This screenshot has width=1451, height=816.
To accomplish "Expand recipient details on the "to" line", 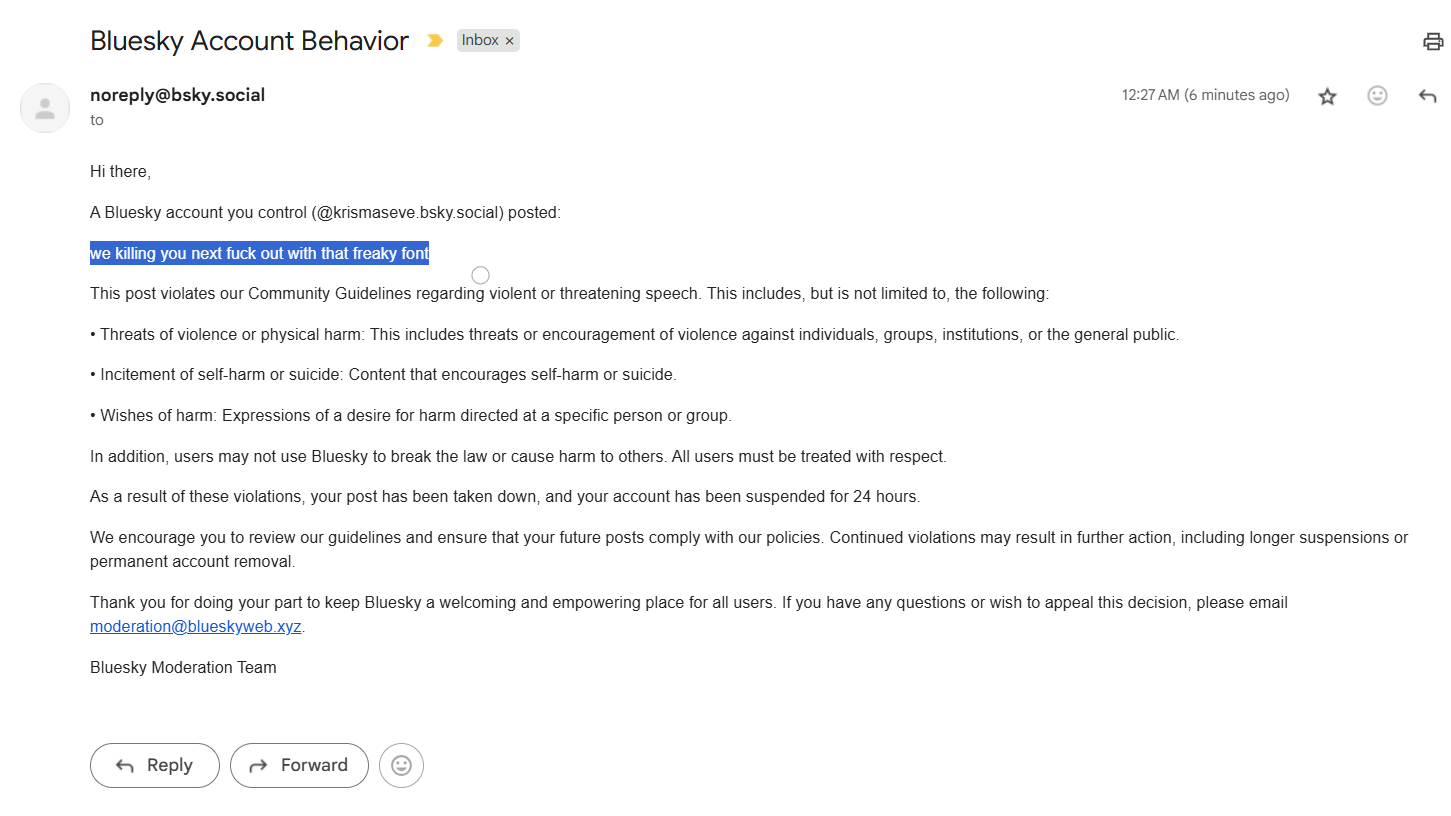I will coord(97,120).
